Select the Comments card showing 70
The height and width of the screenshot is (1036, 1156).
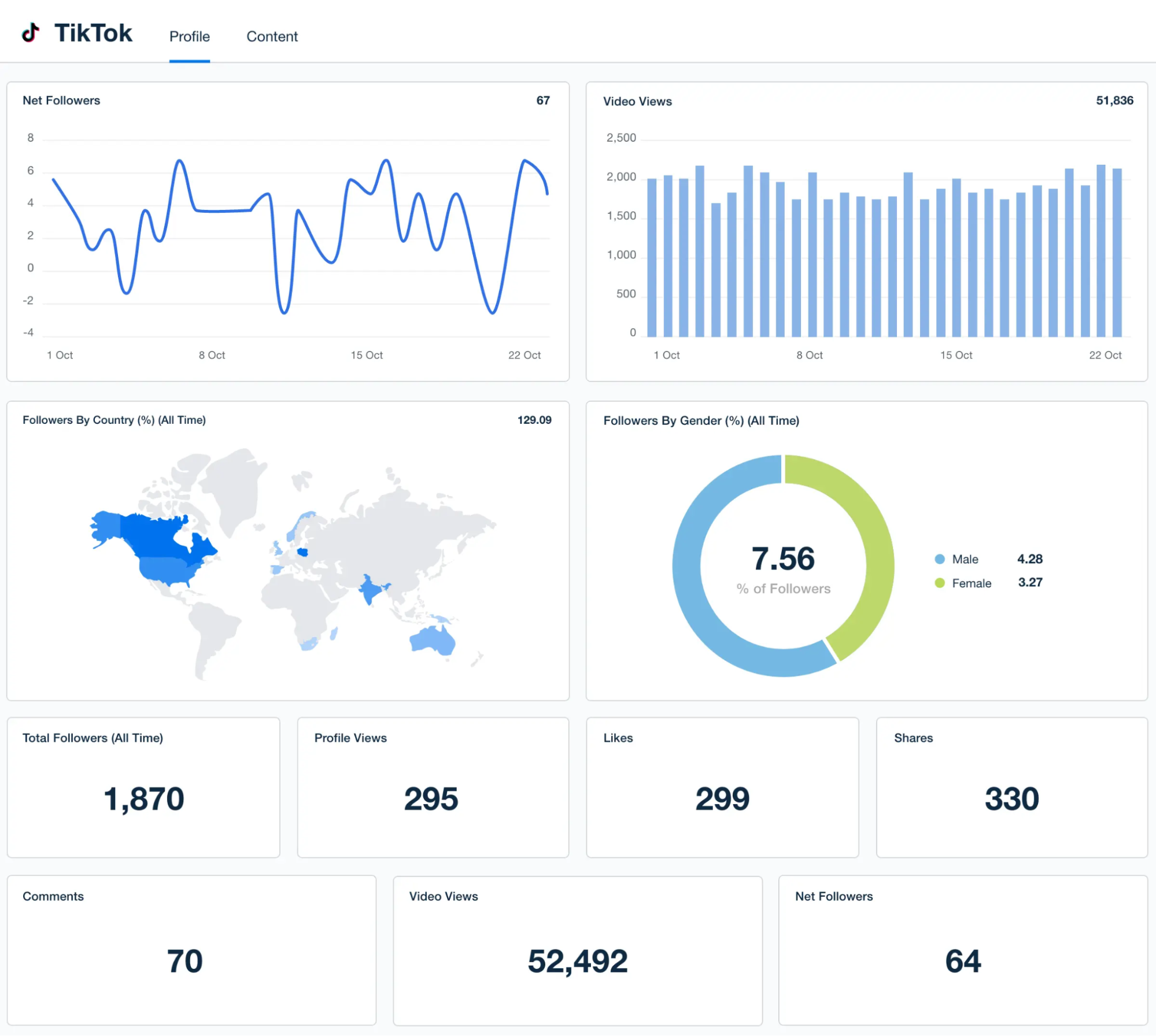[x=191, y=950]
